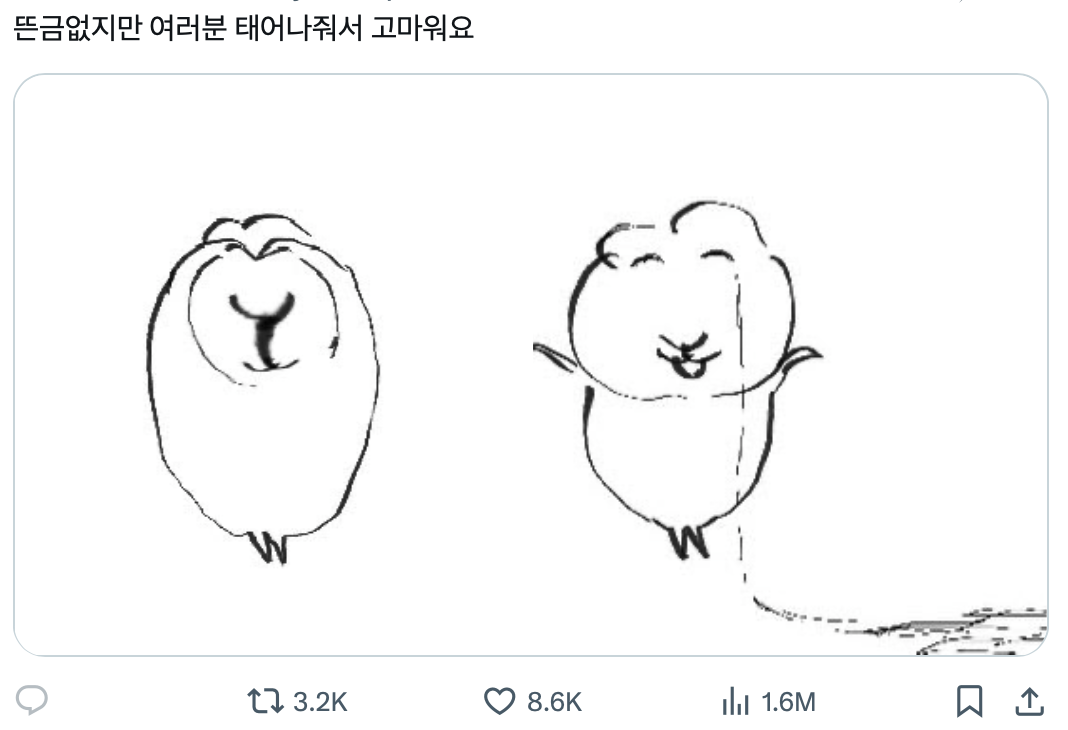Image resolution: width=1068 pixels, height=730 pixels.
Task: Click the 8.6K likes count
Action: [x=554, y=702]
